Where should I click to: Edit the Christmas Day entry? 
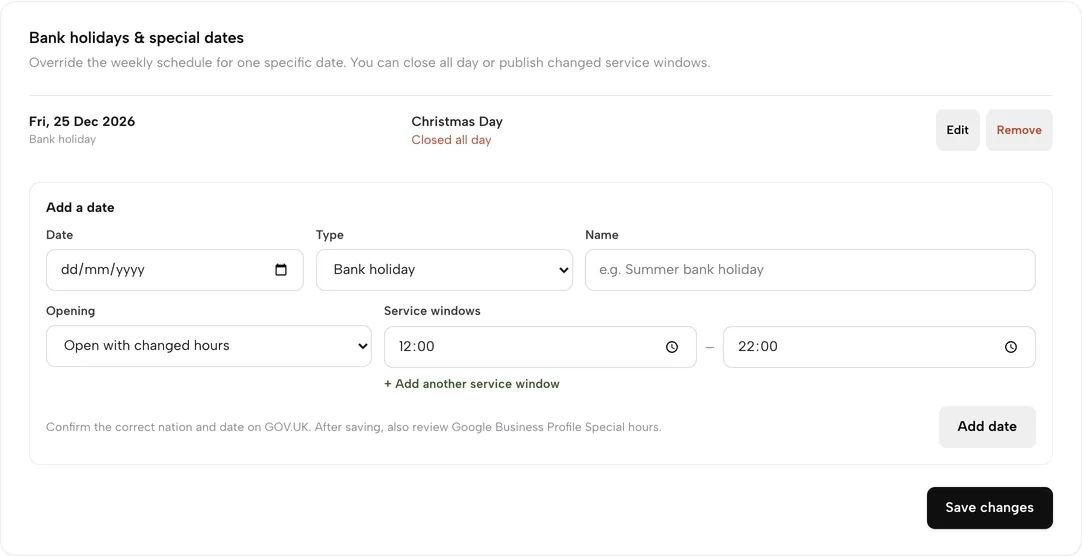pos(958,130)
